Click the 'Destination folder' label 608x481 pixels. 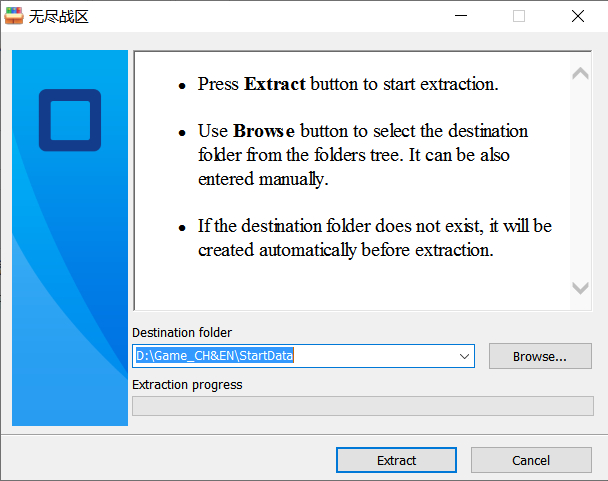tap(182, 332)
